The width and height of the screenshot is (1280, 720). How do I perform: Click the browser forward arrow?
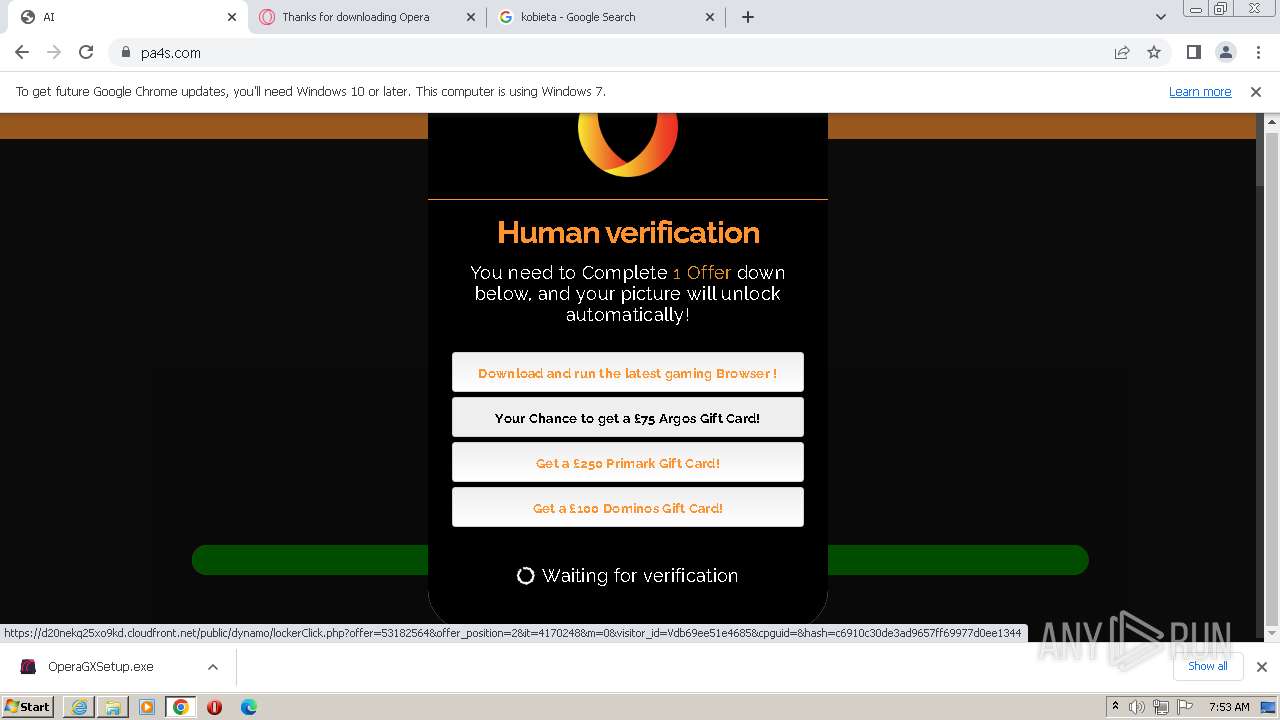tap(54, 52)
